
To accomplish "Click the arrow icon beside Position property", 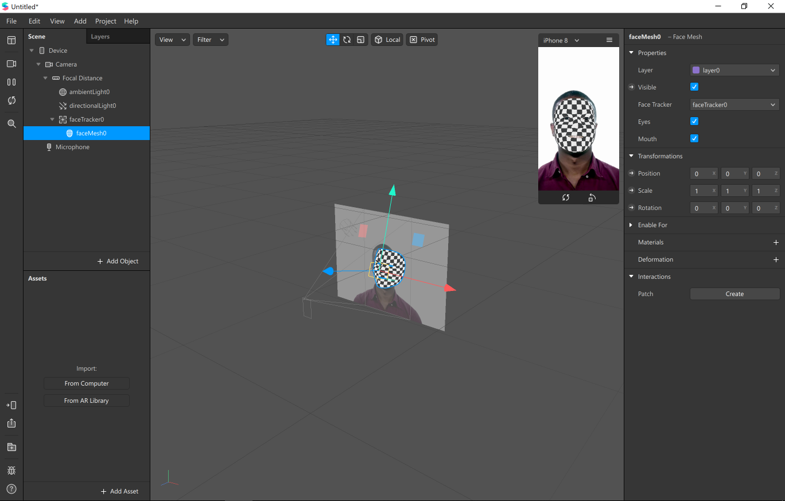I will pyautogui.click(x=631, y=173).
